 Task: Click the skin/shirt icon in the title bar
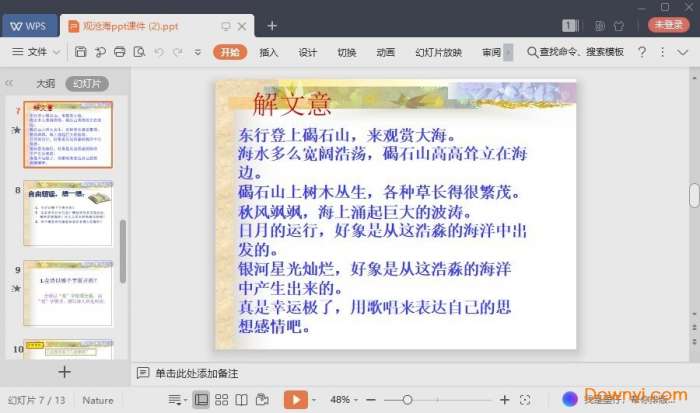[x=619, y=26]
